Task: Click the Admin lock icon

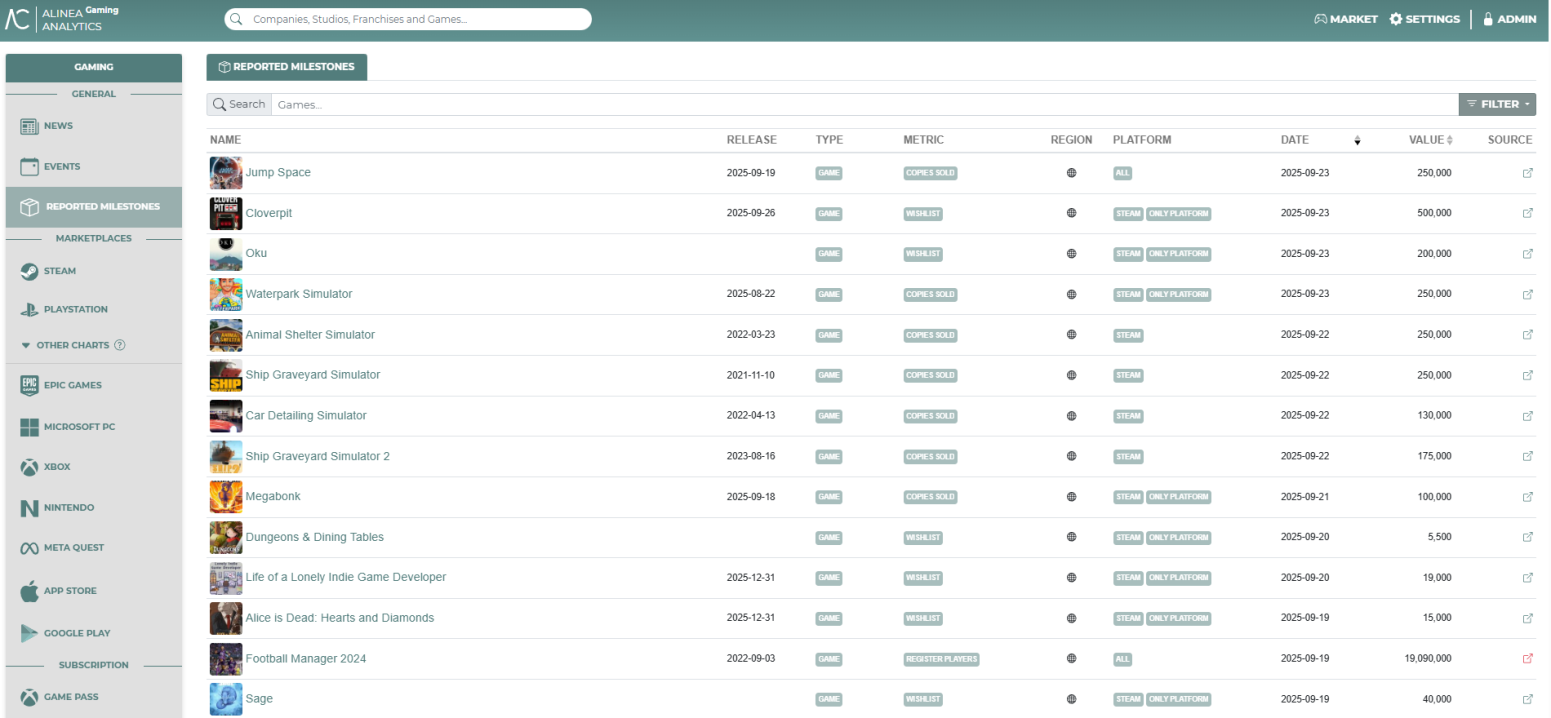Action: coord(1488,19)
